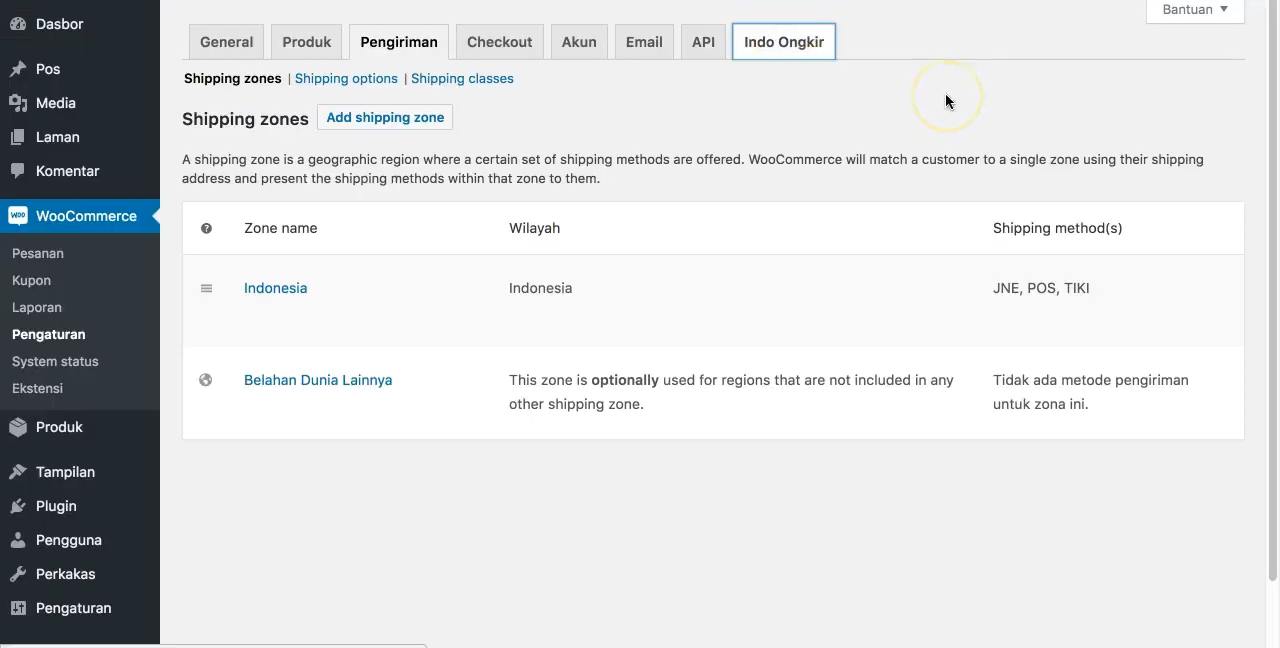Click the Add shipping zone button

(385, 117)
